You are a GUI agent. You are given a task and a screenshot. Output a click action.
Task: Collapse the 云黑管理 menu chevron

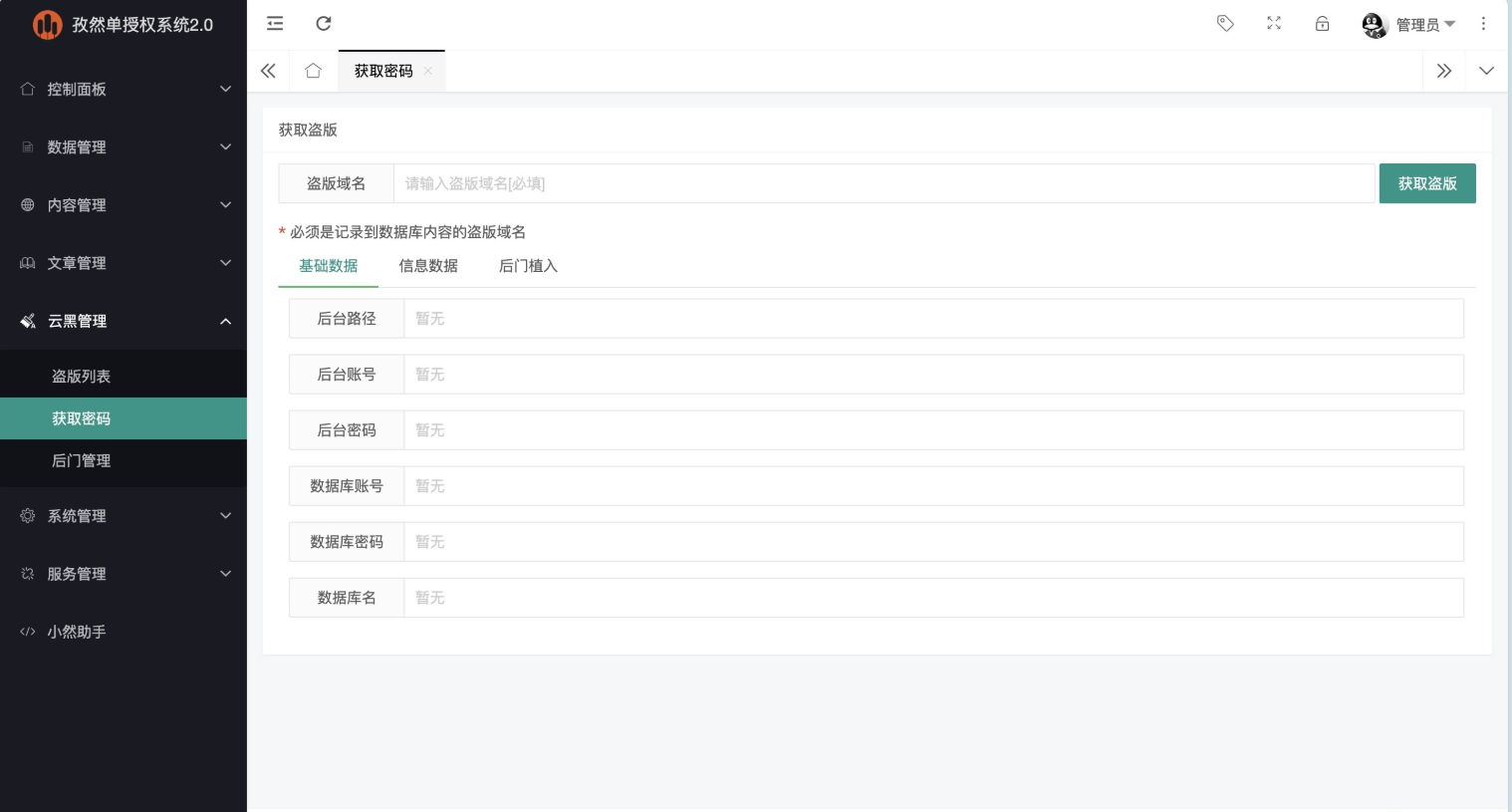[226, 321]
